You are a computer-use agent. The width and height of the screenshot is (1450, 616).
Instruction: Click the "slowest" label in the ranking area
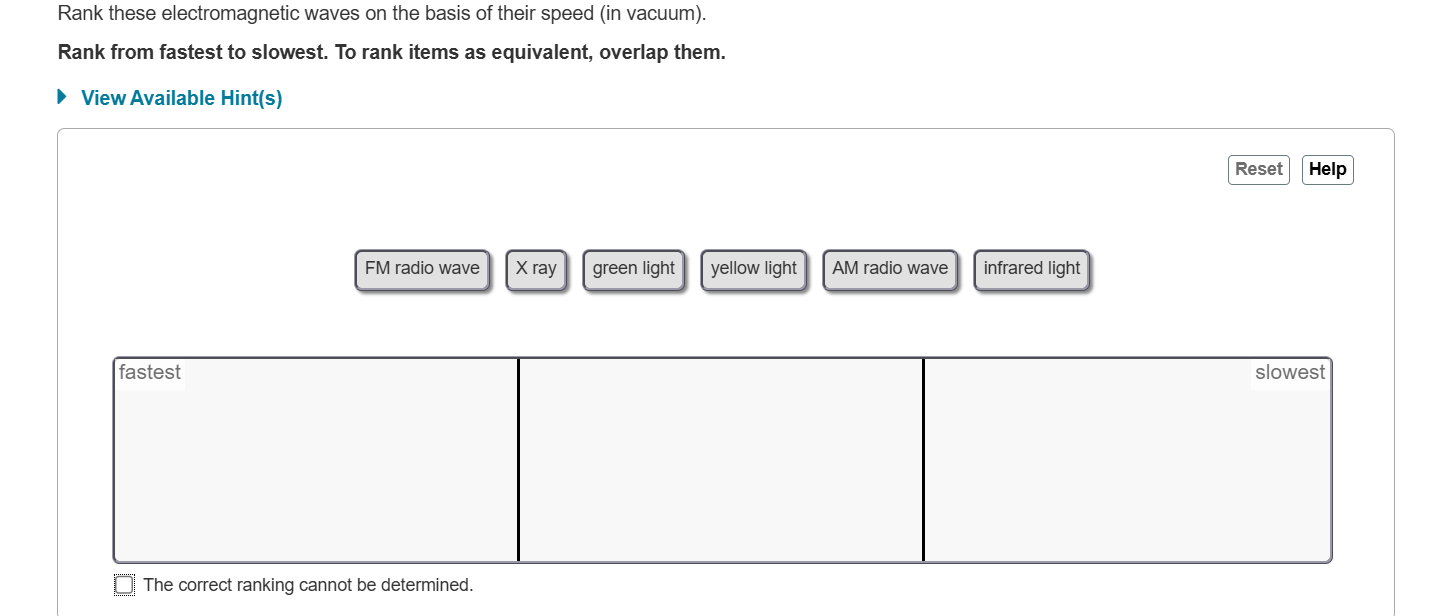point(1290,372)
